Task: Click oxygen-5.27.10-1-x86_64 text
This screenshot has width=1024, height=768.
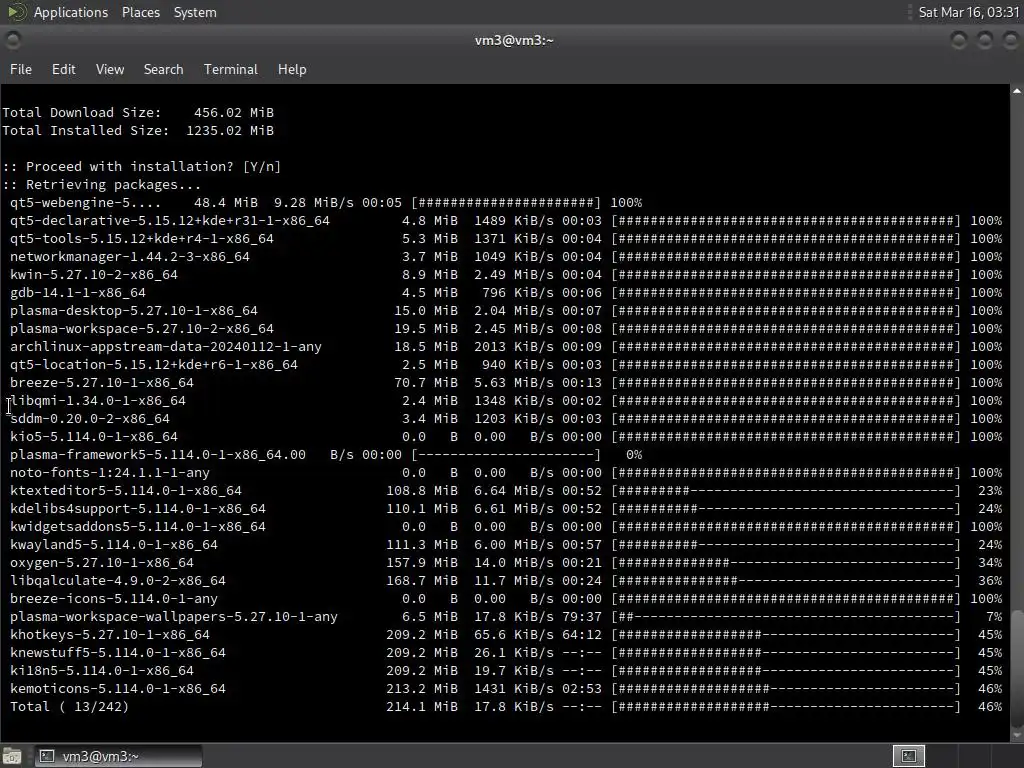Action: [102, 563]
